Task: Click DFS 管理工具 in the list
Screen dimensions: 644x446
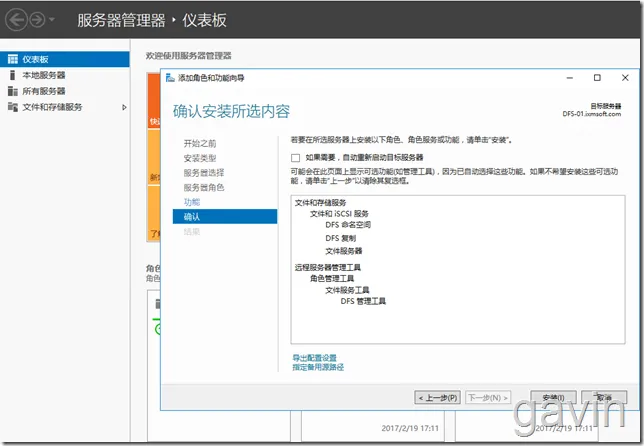Action: coord(363,301)
